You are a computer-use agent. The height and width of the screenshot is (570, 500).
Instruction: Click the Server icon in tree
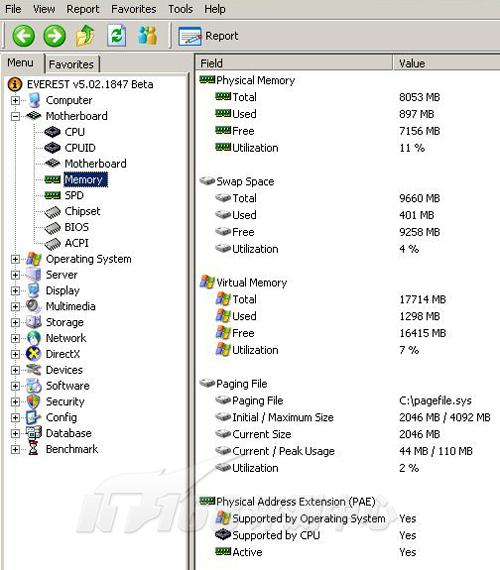tap(34, 274)
